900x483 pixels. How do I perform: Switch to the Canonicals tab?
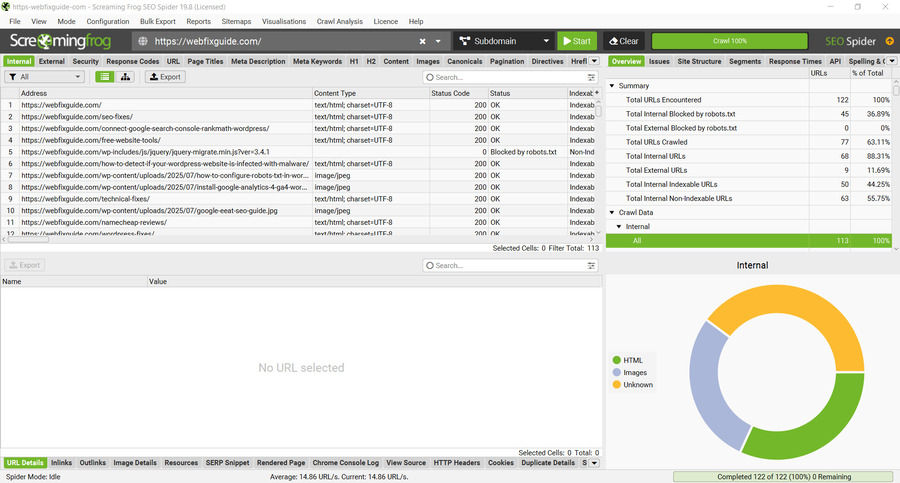coord(465,61)
